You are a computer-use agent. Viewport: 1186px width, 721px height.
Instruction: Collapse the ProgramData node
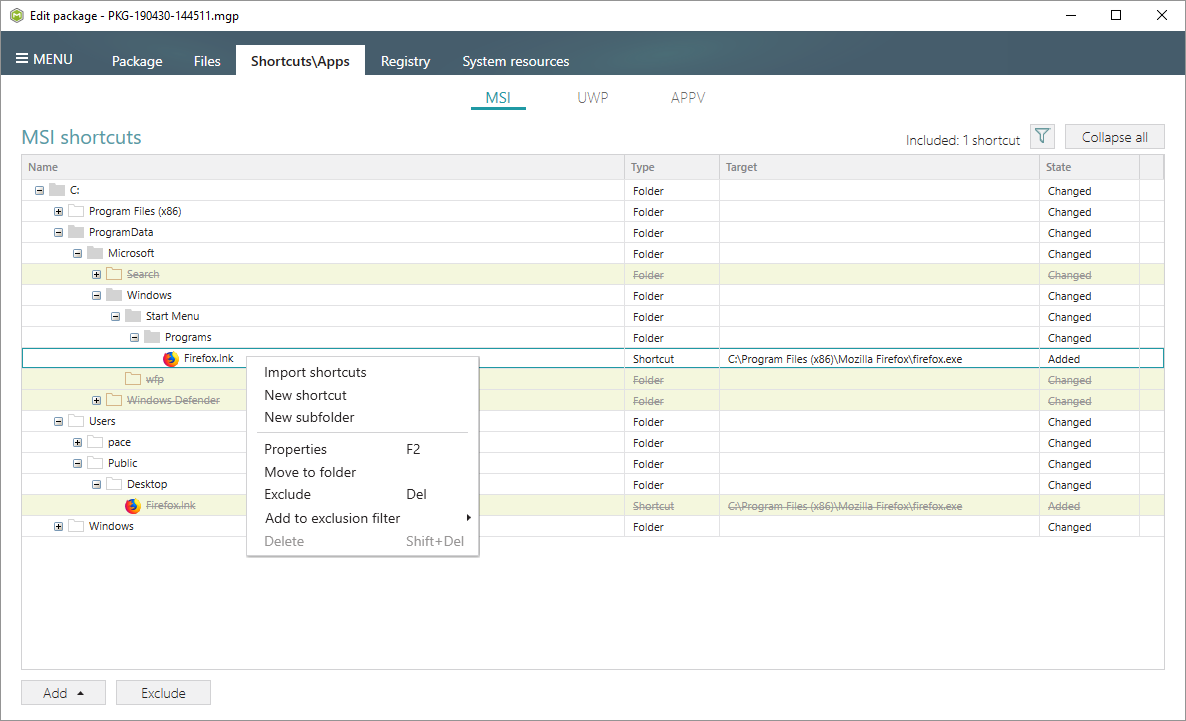point(58,232)
